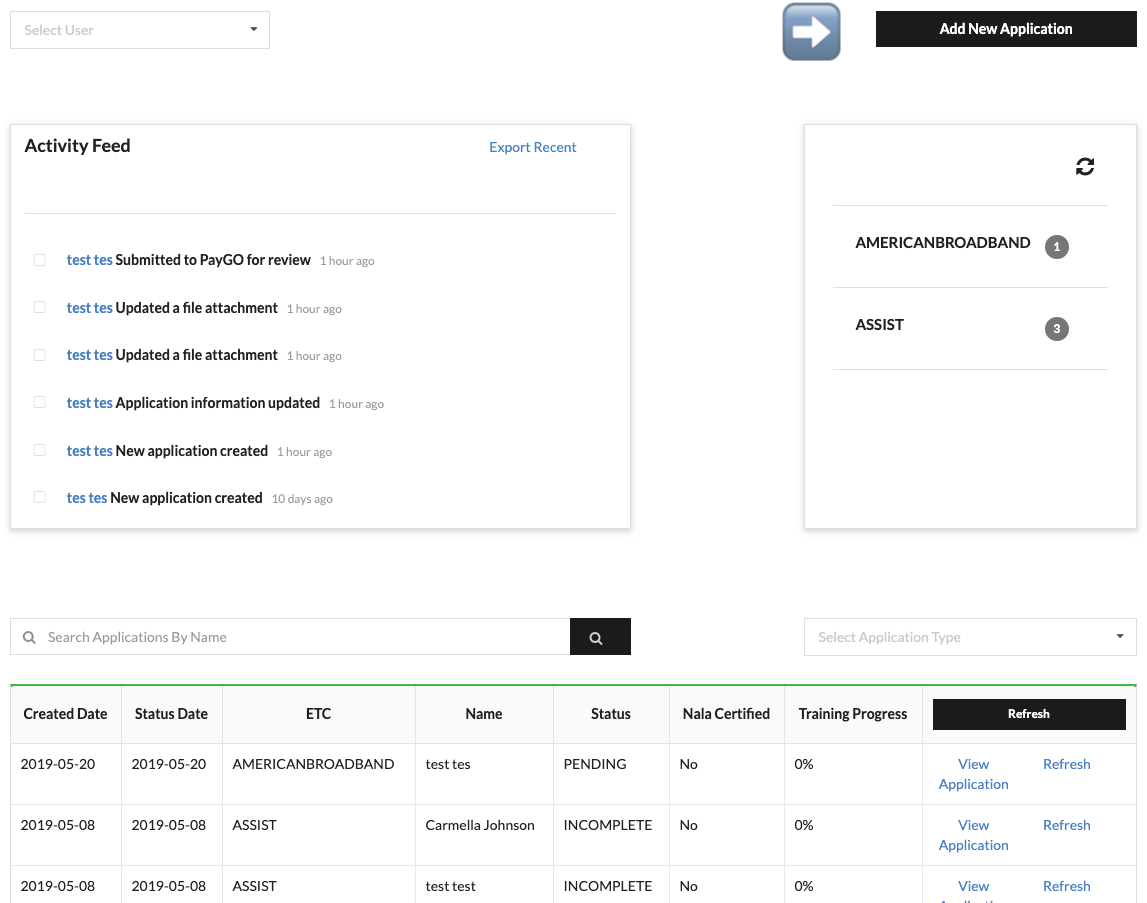Click the AMERICANBROADBAND count badge
This screenshot has width=1147, height=903.
[1057, 247]
